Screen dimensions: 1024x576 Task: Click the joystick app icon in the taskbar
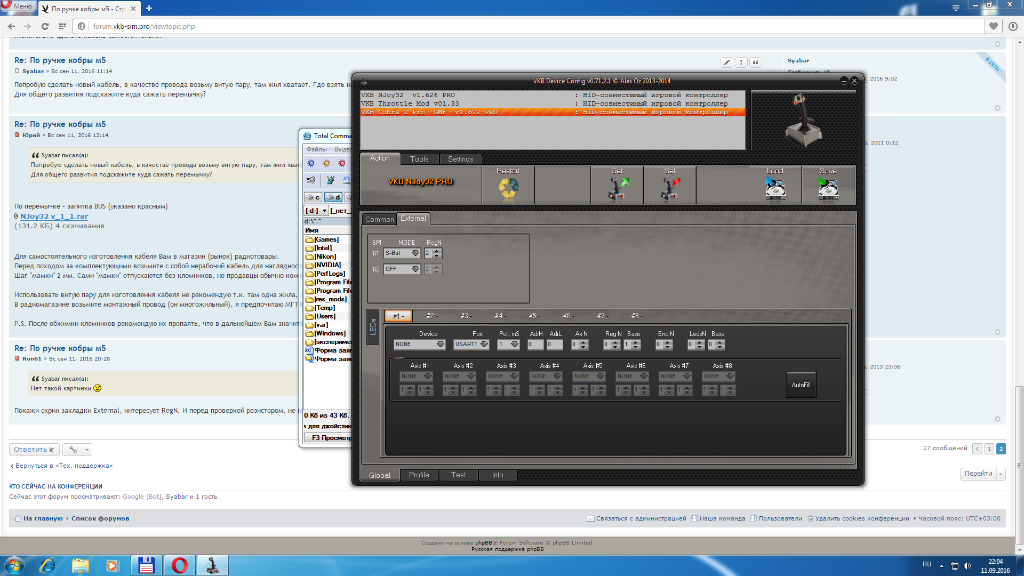point(215,564)
